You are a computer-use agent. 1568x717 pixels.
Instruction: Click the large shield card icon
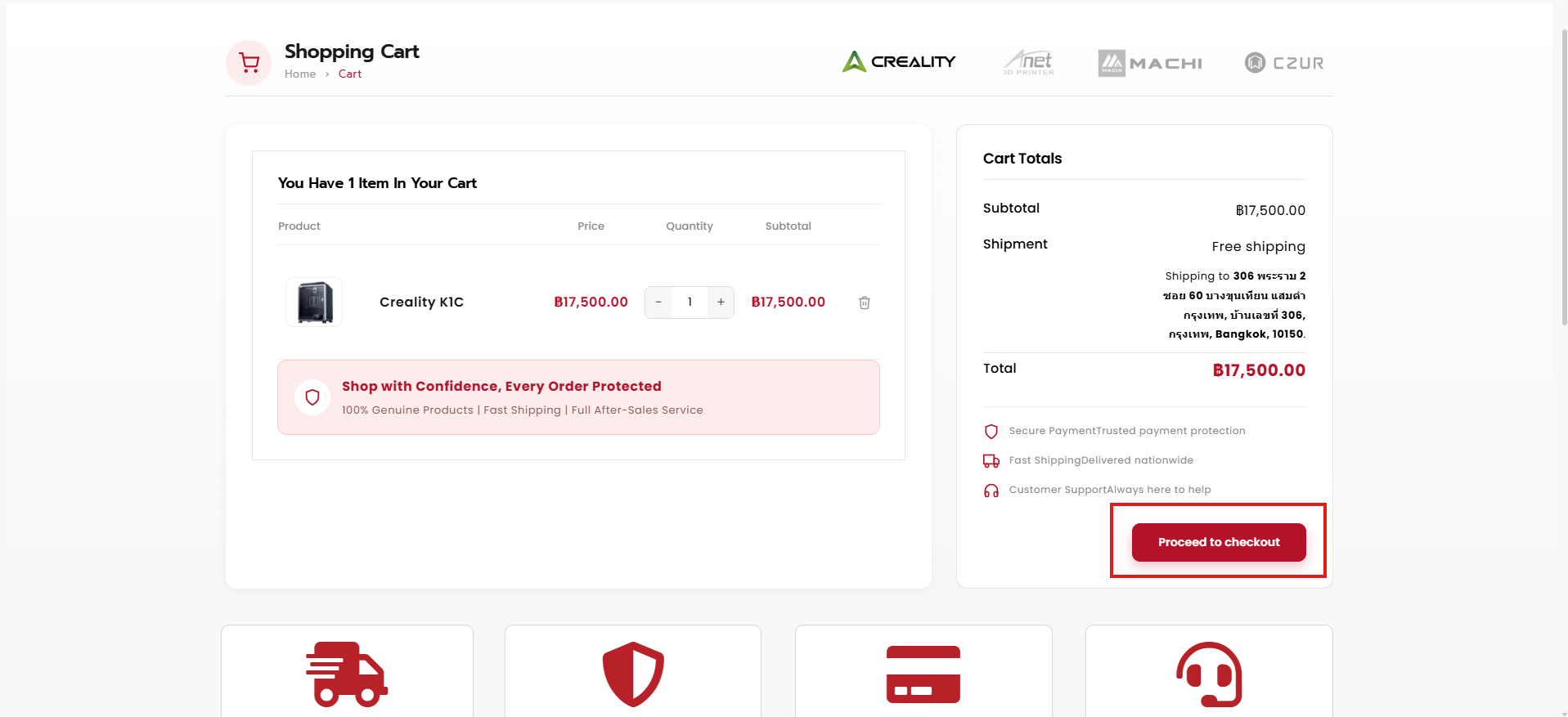[x=633, y=674]
